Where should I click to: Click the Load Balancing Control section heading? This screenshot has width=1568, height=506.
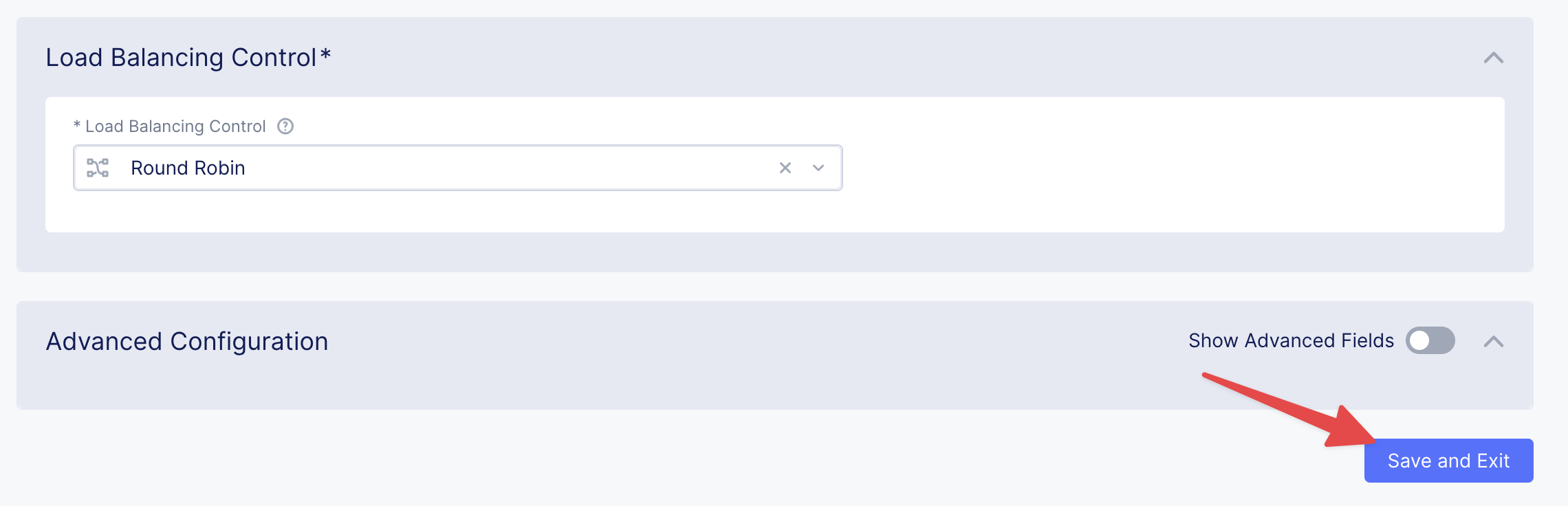pos(181,58)
